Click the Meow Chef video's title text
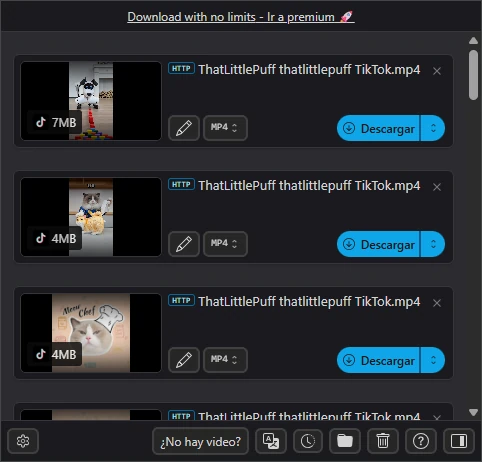This screenshot has width=482, height=462. click(309, 302)
